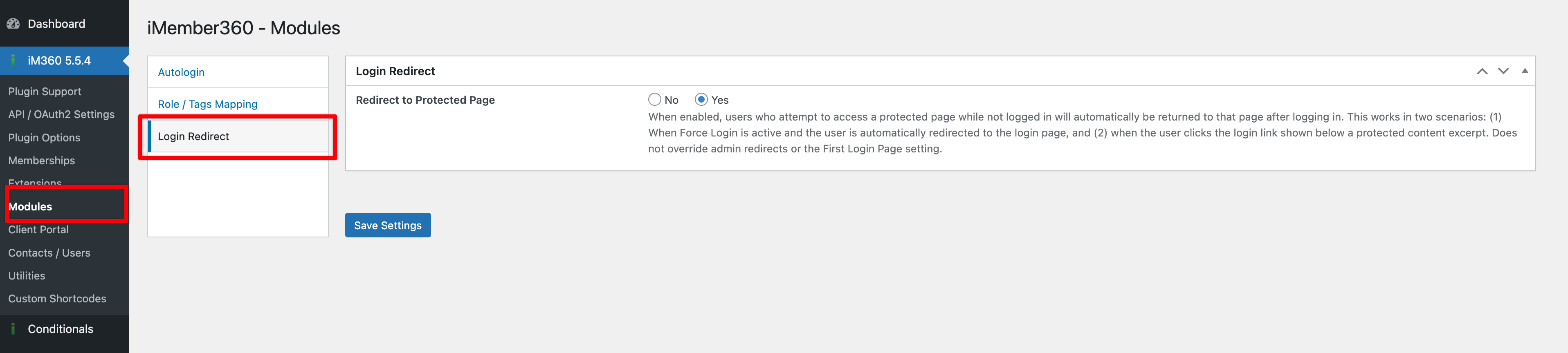The width and height of the screenshot is (1568, 353).
Task: Click the green iM360 5.5.4 plugin icon
Action: point(13,60)
